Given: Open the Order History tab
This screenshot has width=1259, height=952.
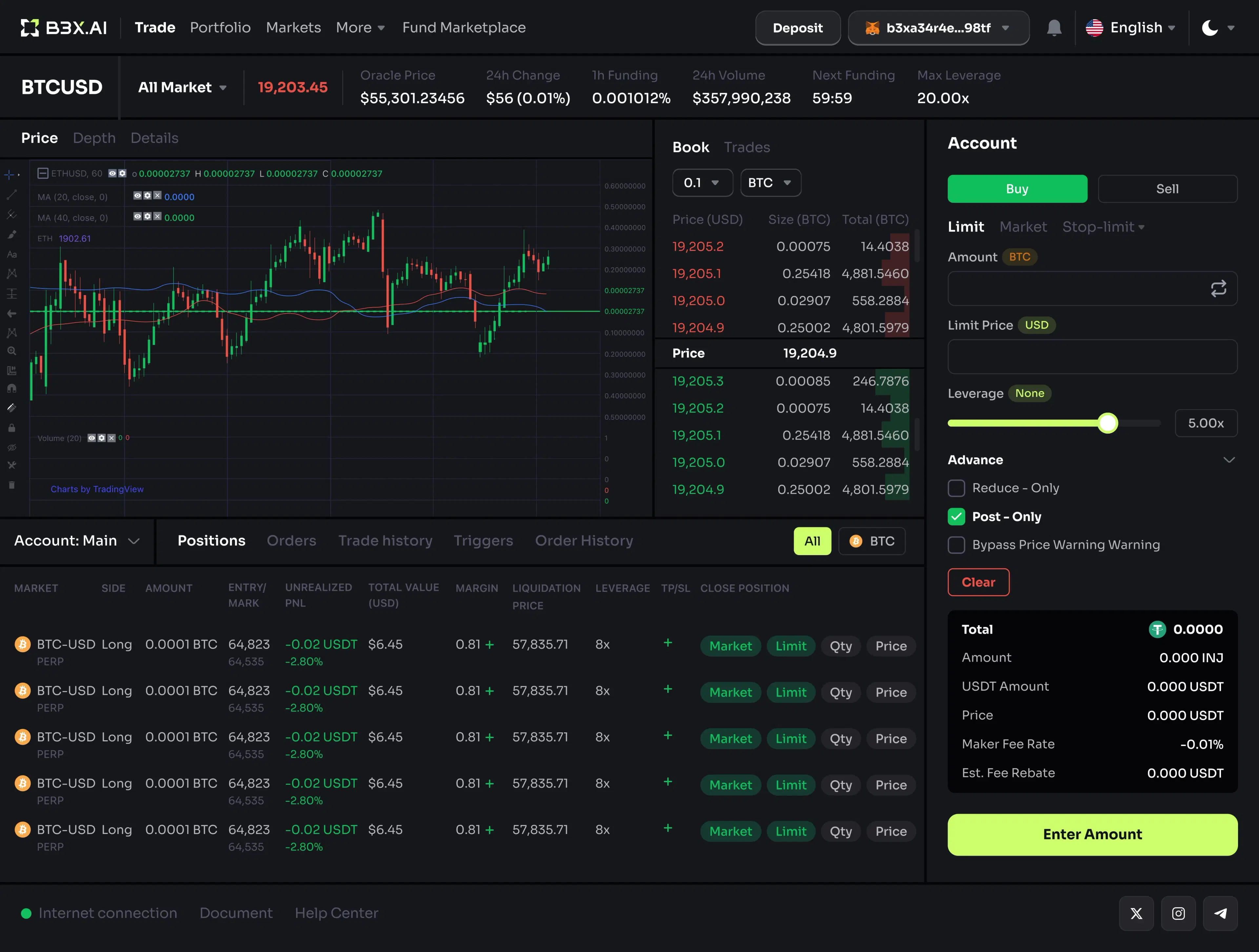Looking at the screenshot, I should (584, 541).
